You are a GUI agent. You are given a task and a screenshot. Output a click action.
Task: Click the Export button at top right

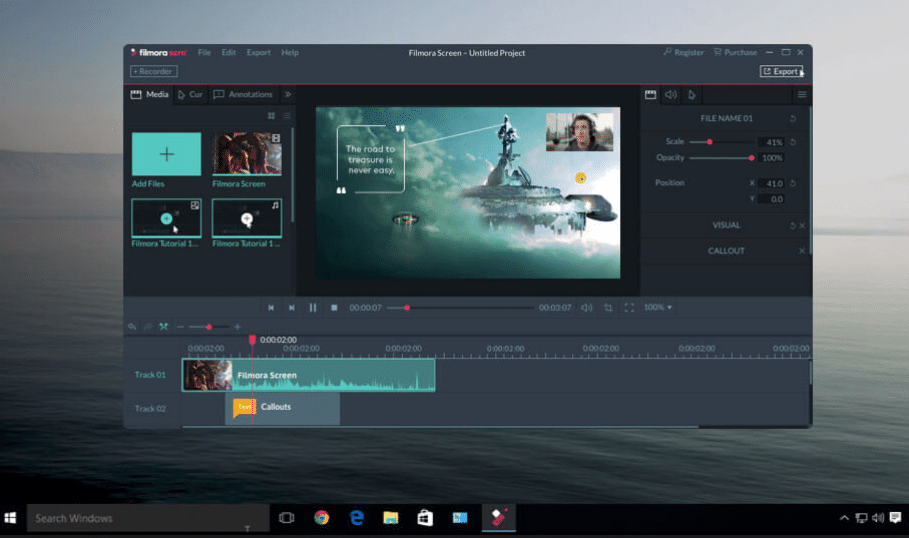point(781,71)
